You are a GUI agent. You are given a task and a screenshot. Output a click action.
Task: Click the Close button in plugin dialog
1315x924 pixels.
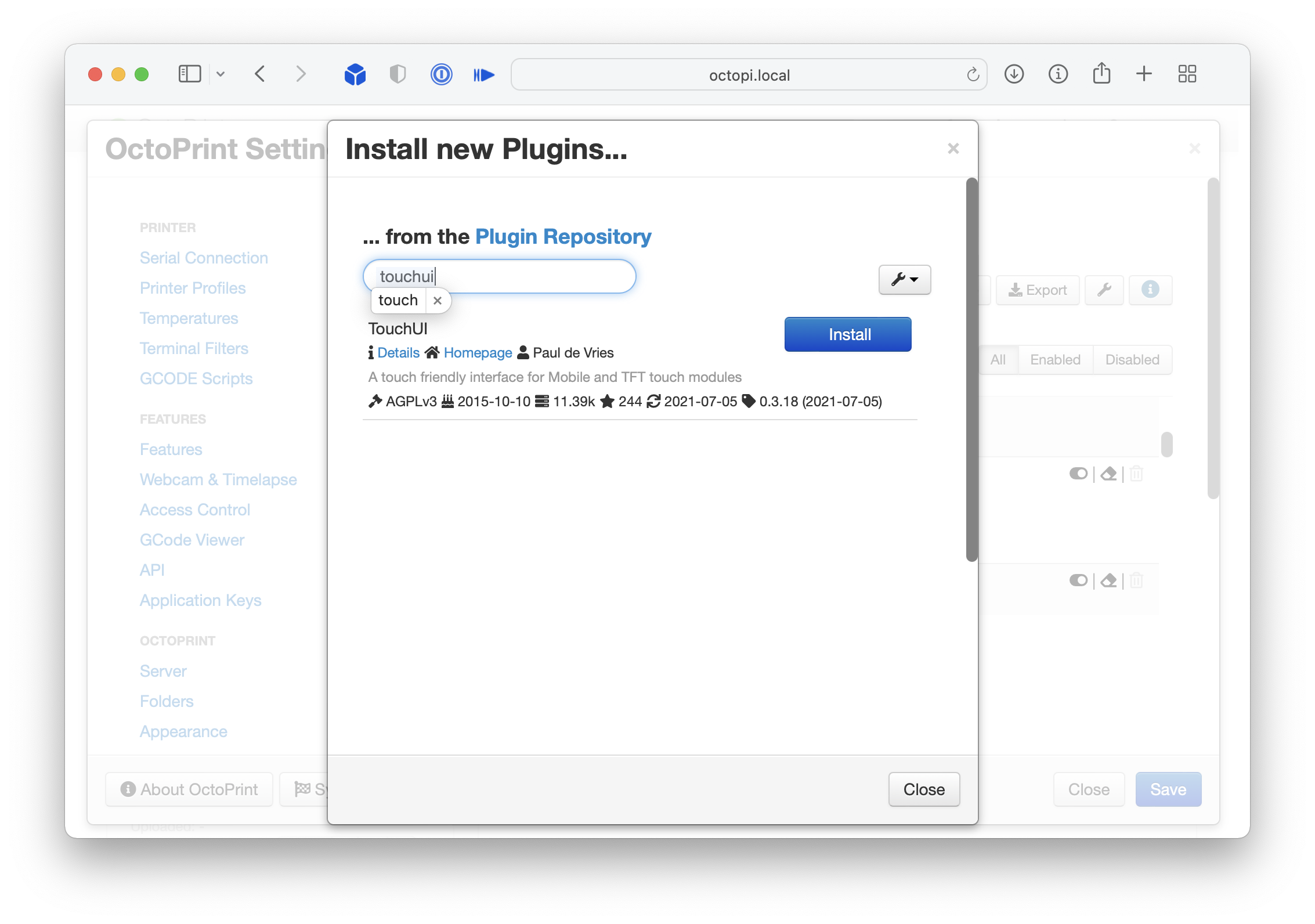924,789
